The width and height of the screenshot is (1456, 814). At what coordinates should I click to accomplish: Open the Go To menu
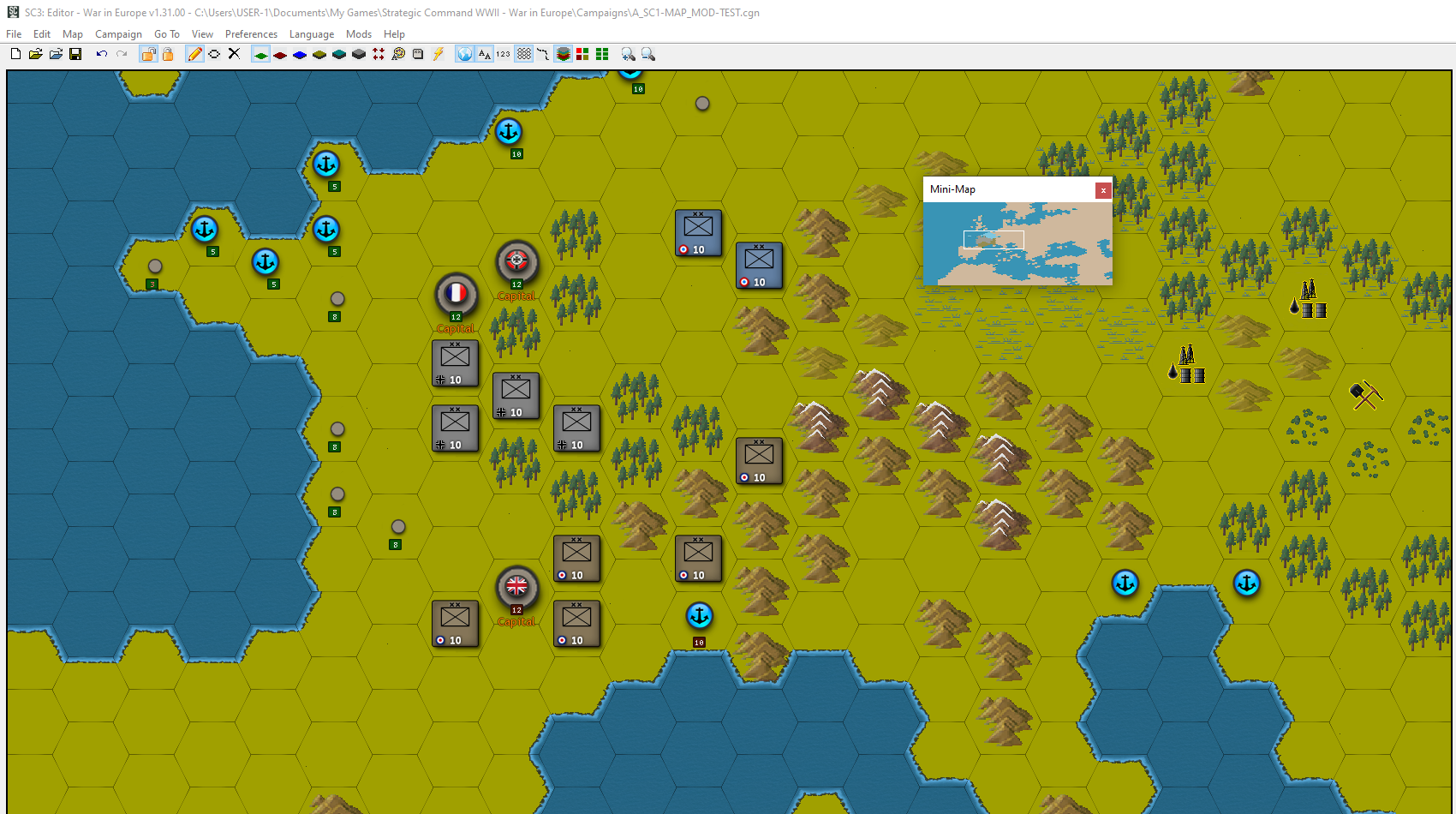point(167,34)
